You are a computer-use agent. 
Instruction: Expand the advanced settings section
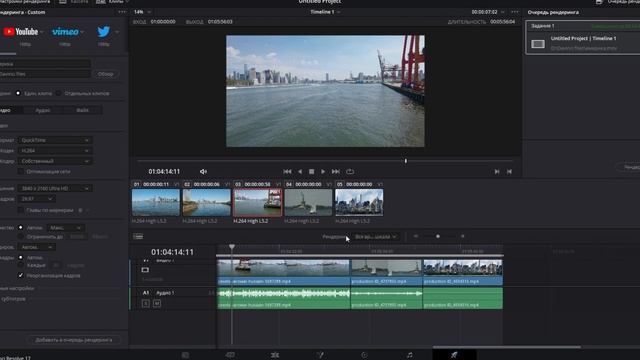[x=17, y=288]
